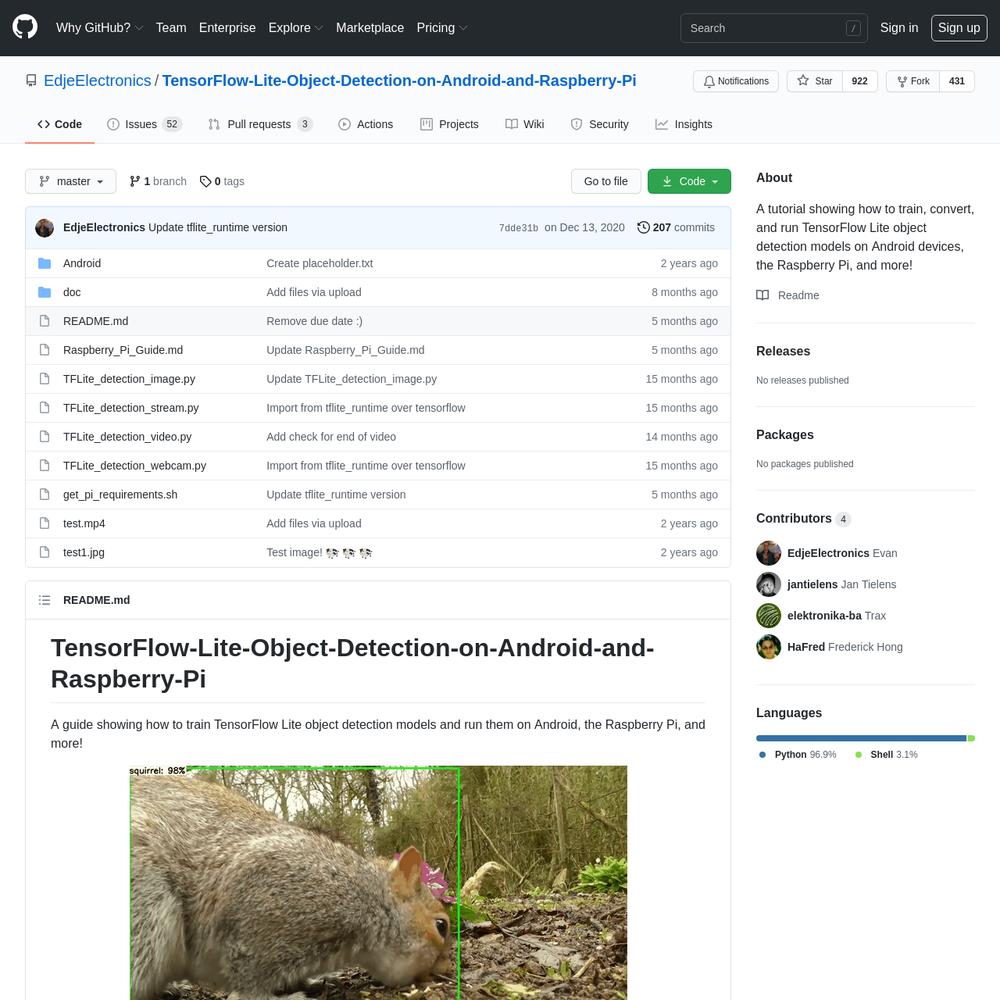Fork this repository

(x=913, y=81)
